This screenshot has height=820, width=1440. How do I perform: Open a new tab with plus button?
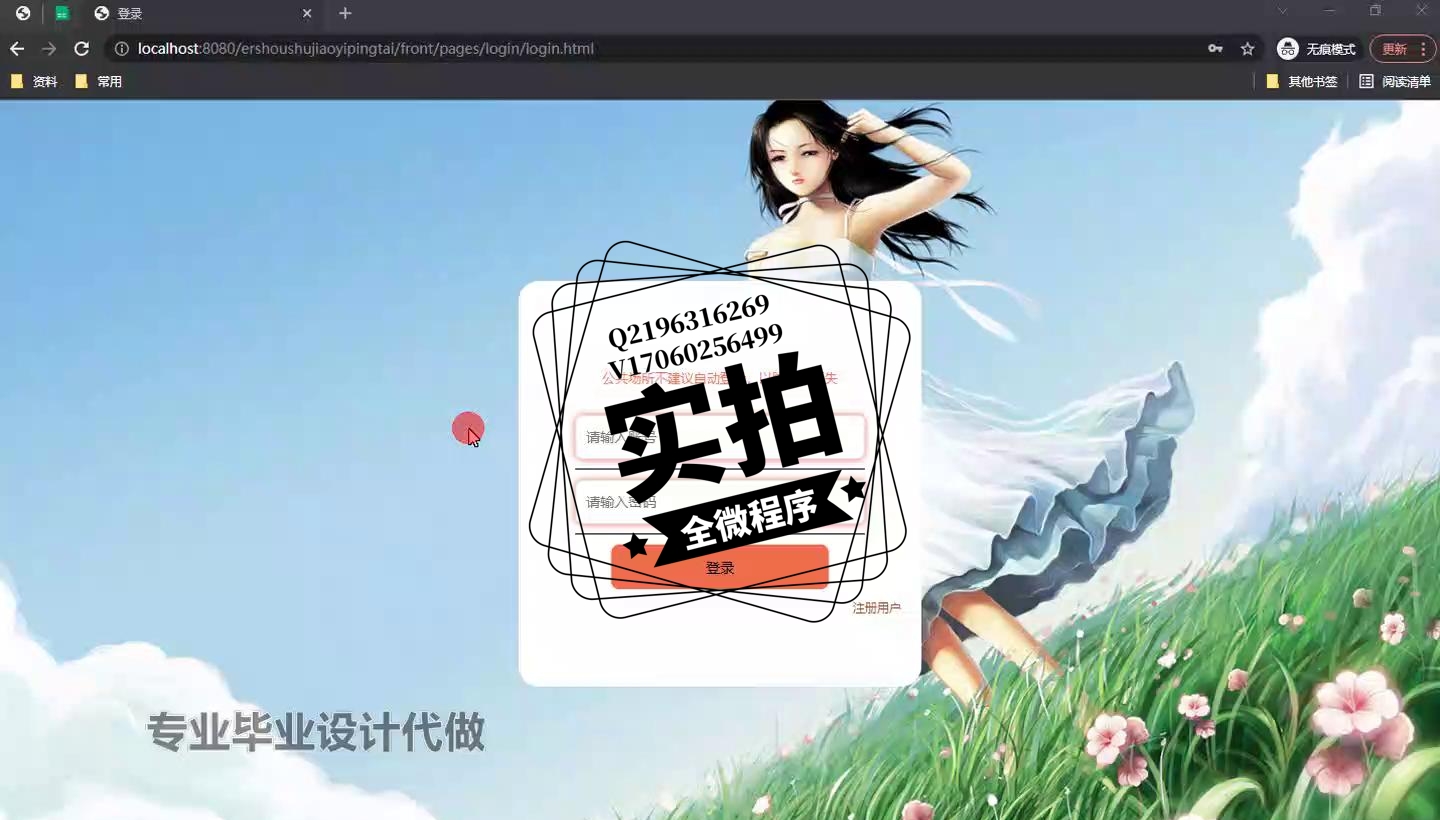click(345, 14)
